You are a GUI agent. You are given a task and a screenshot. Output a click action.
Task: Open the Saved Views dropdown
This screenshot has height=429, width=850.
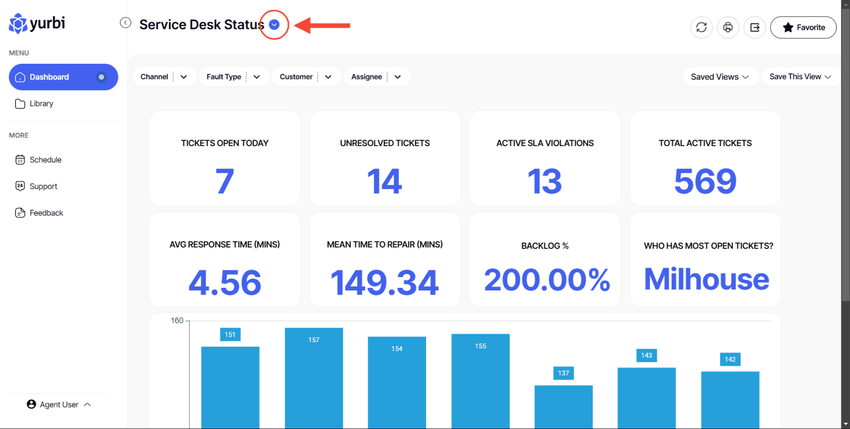721,77
